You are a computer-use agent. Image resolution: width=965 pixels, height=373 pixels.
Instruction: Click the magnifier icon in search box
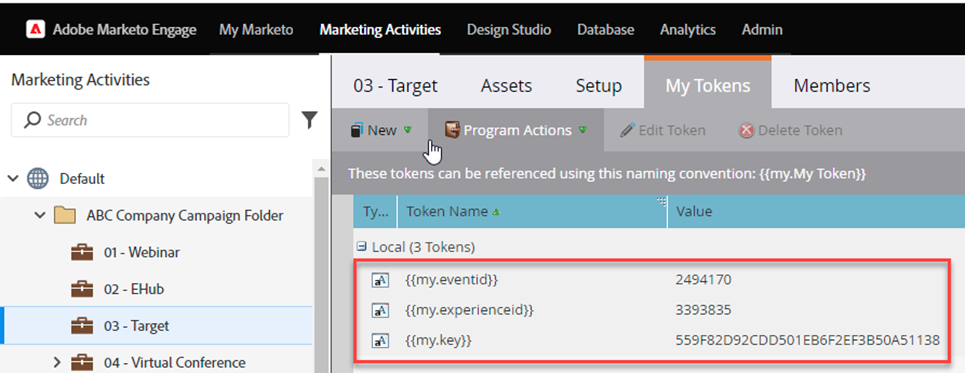[x=33, y=120]
